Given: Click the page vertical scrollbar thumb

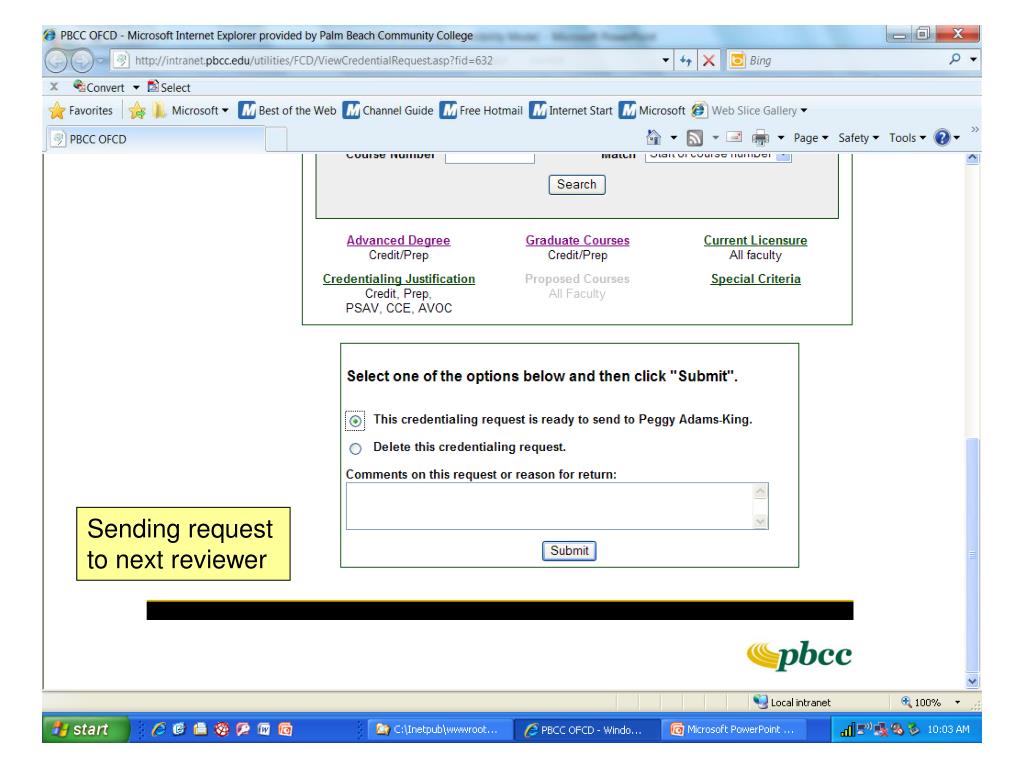Looking at the screenshot, I should [x=972, y=554].
